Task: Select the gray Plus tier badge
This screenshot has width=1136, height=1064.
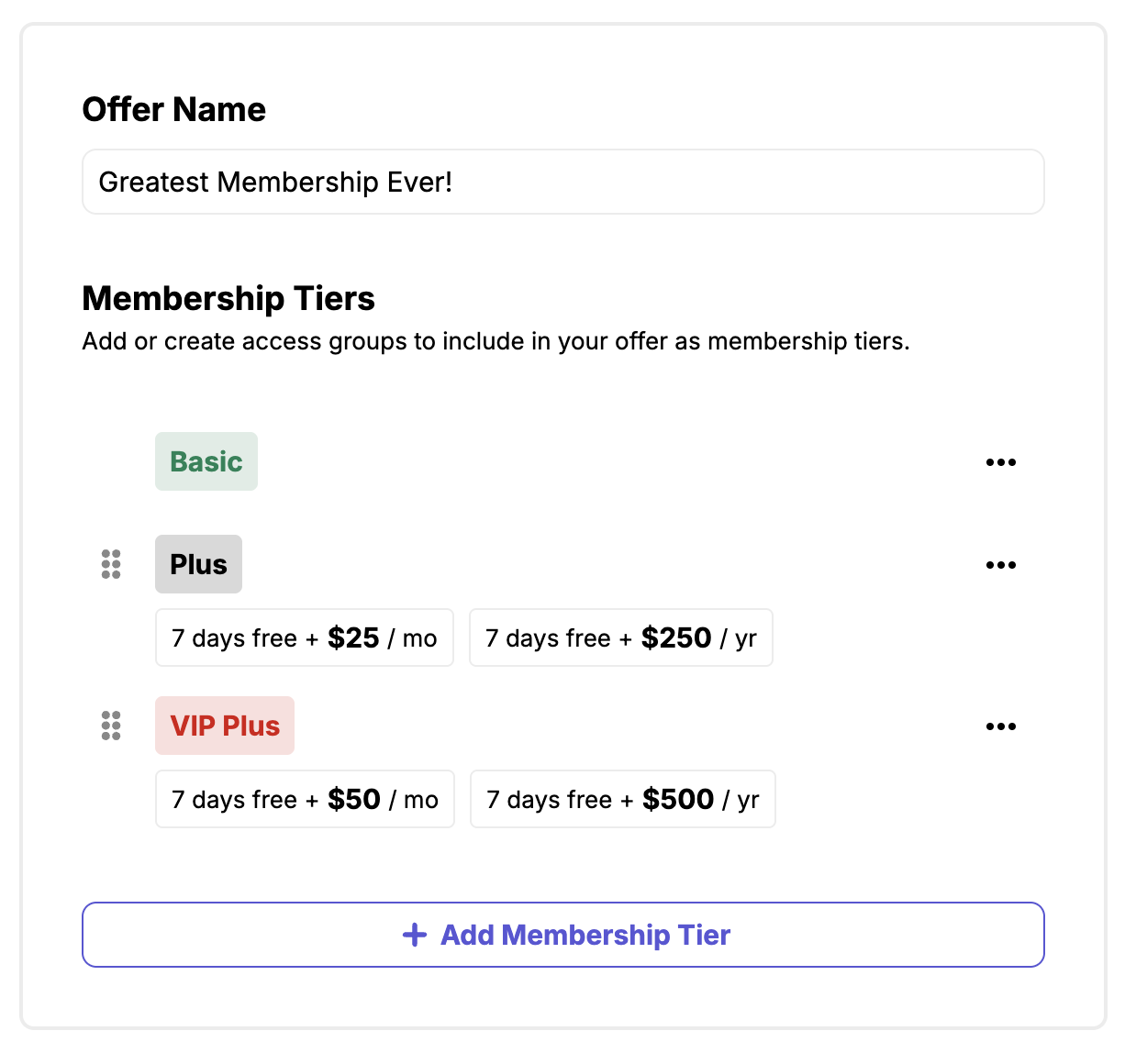Action: pyautogui.click(x=198, y=564)
